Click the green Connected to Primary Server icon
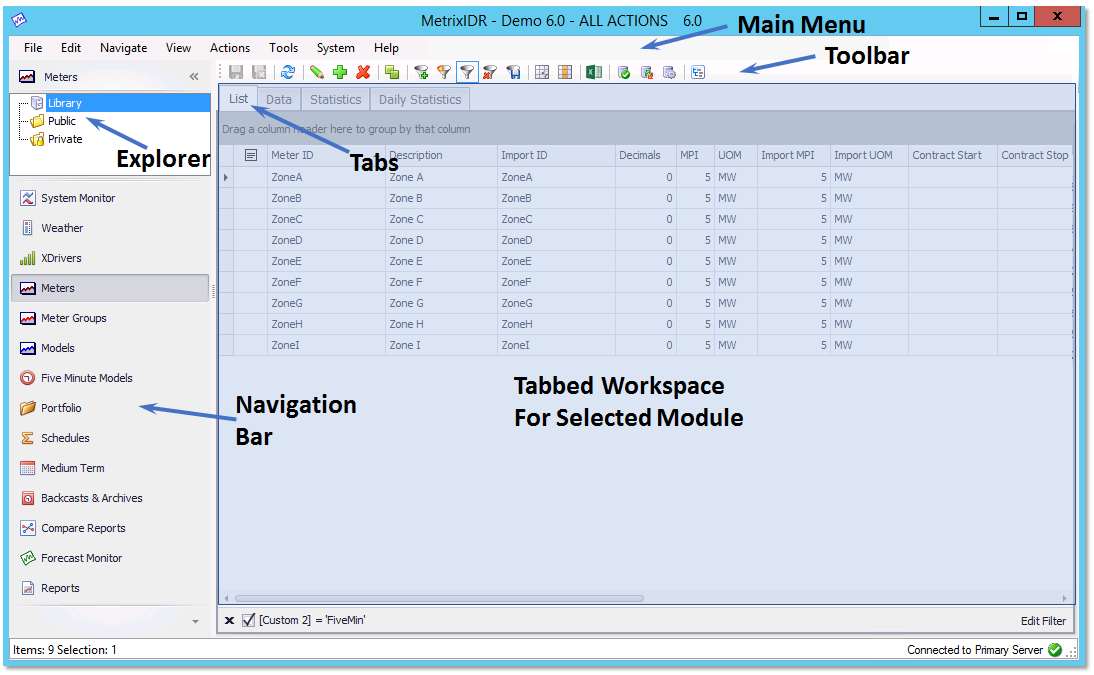The height and width of the screenshot is (675, 1094). click(1054, 650)
